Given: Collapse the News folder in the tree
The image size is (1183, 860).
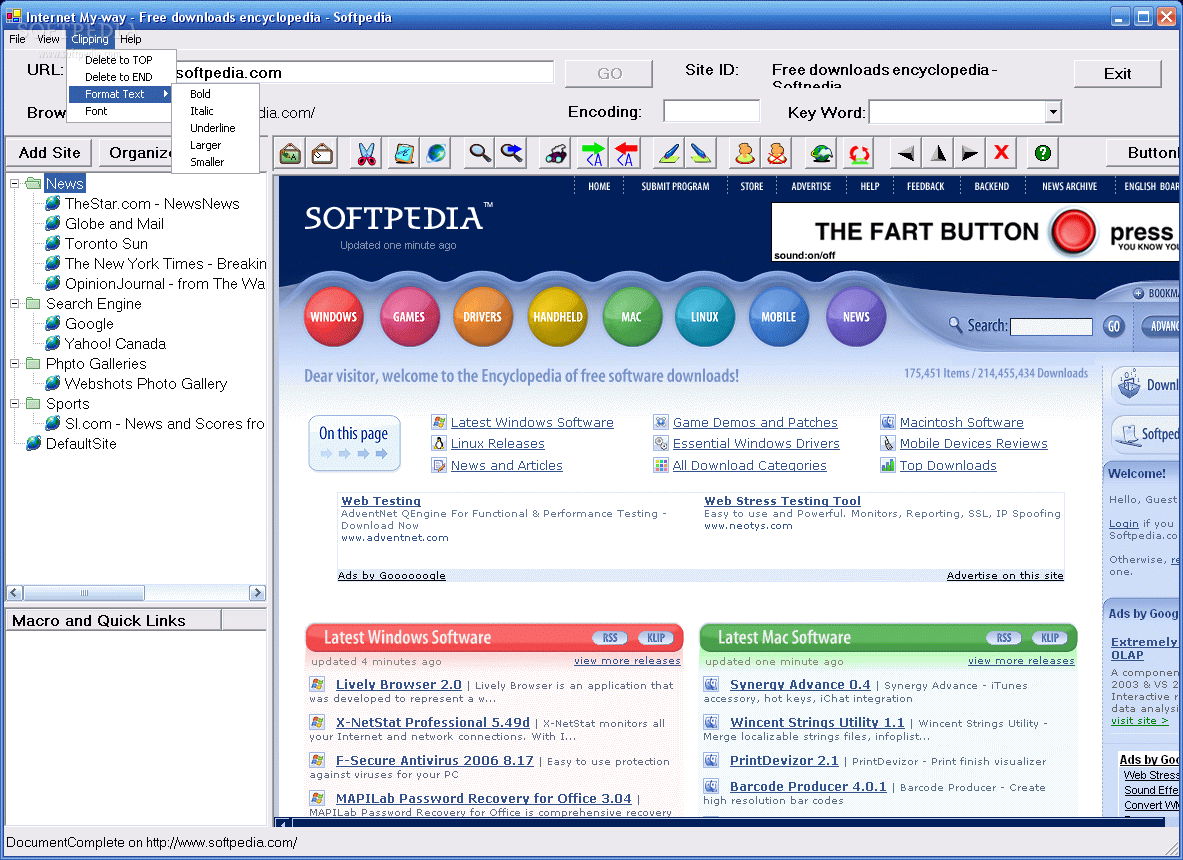Looking at the screenshot, I should tap(14, 183).
